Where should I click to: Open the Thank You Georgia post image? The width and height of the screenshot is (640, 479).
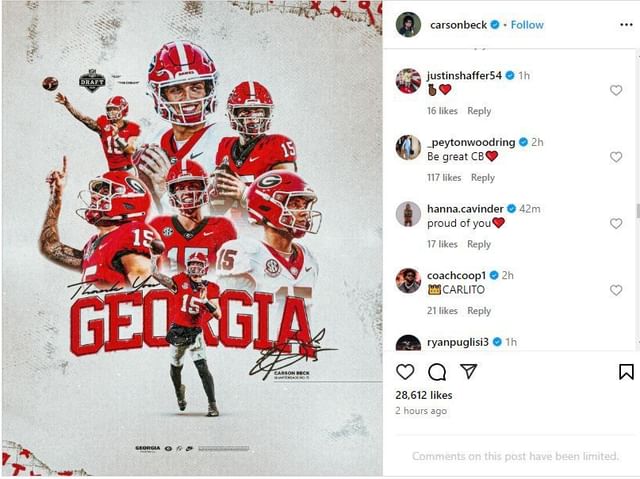pyautogui.click(x=192, y=239)
